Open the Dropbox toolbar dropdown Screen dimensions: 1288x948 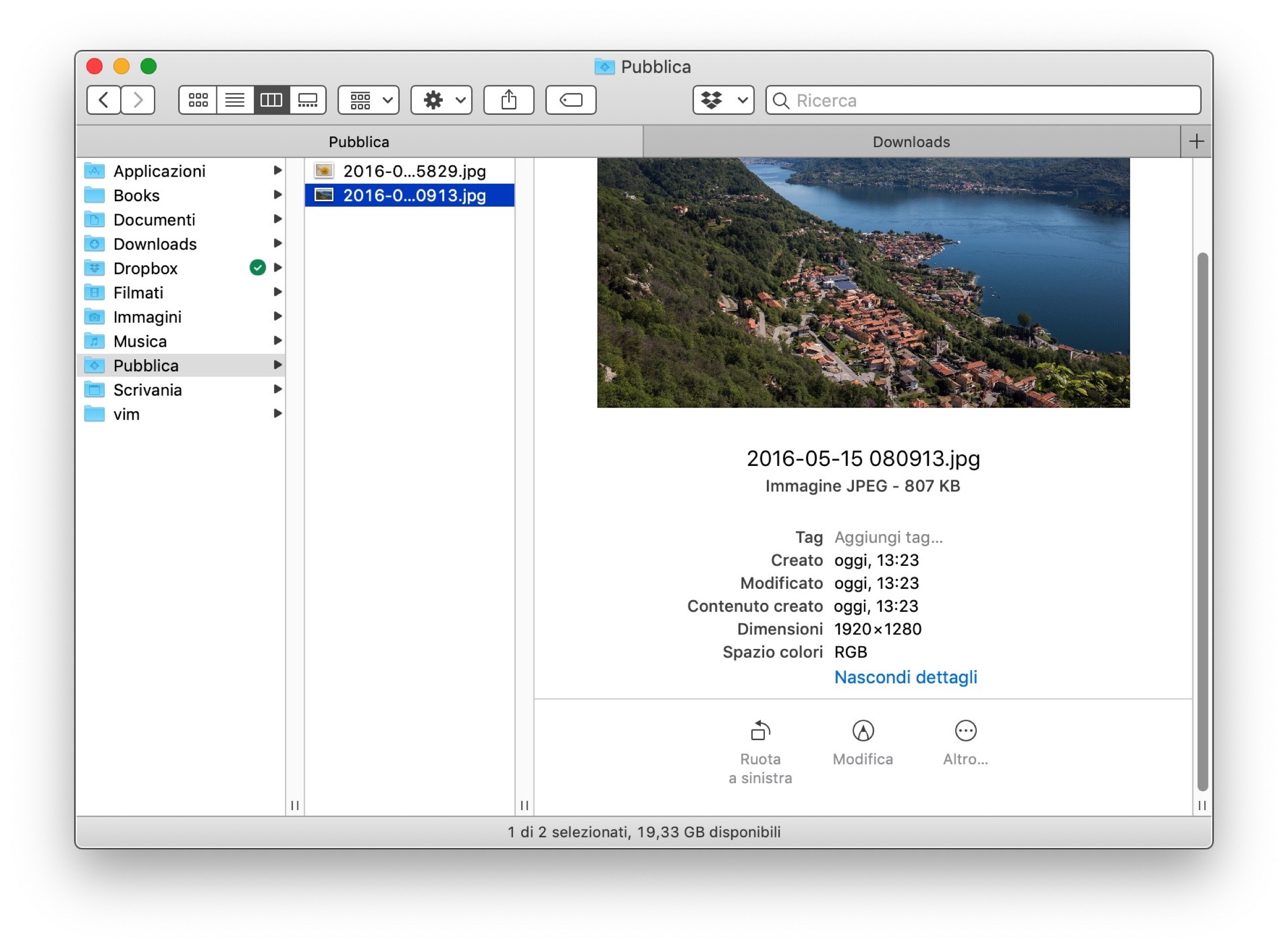pos(723,100)
